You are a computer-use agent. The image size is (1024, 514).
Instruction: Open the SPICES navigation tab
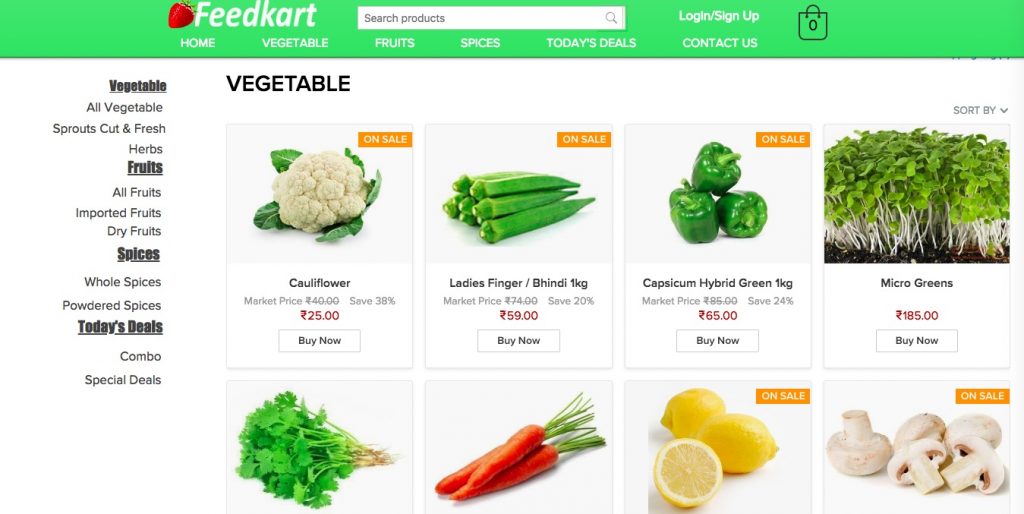pyautogui.click(x=480, y=43)
